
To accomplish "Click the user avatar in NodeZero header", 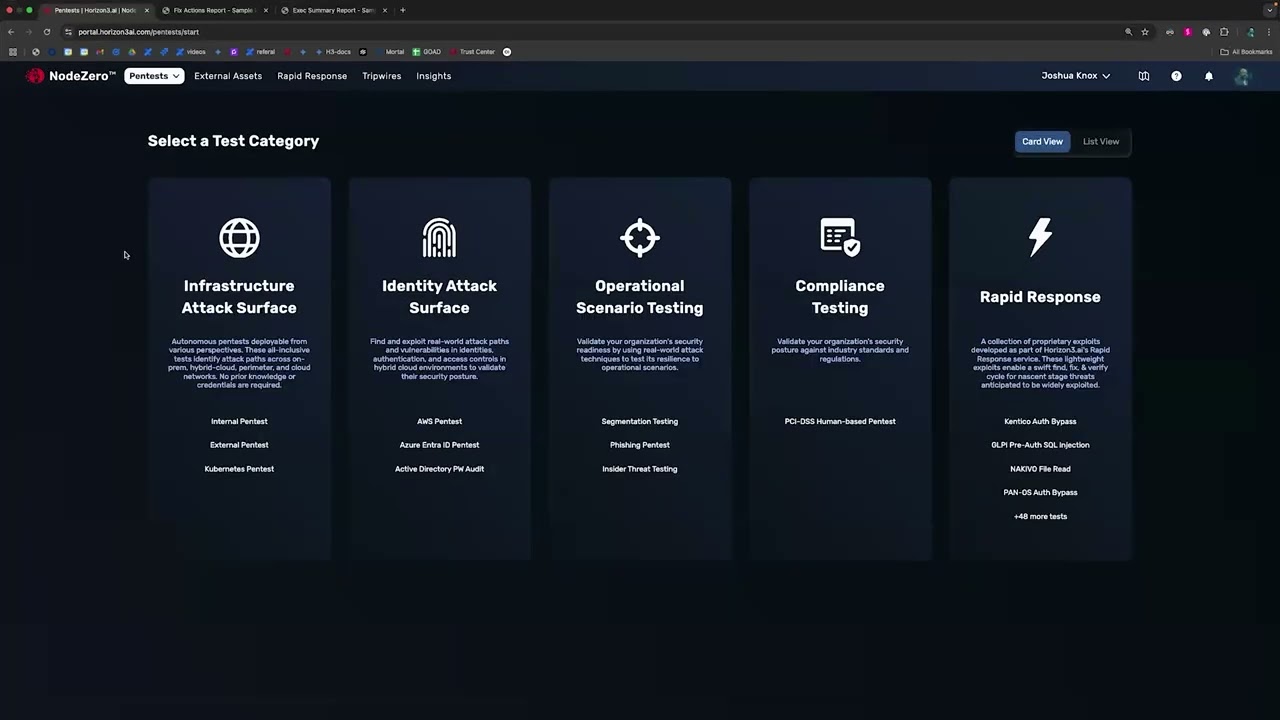I will pos(1242,76).
